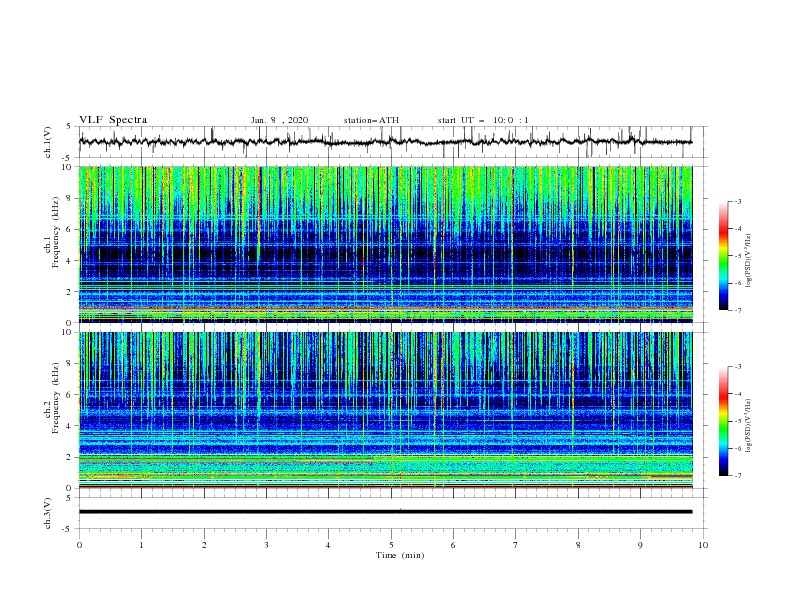Click the ch.2 'Frequency (kHz)' axis label
Screen dimensions: 792x612
pyautogui.click(x=56, y=398)
